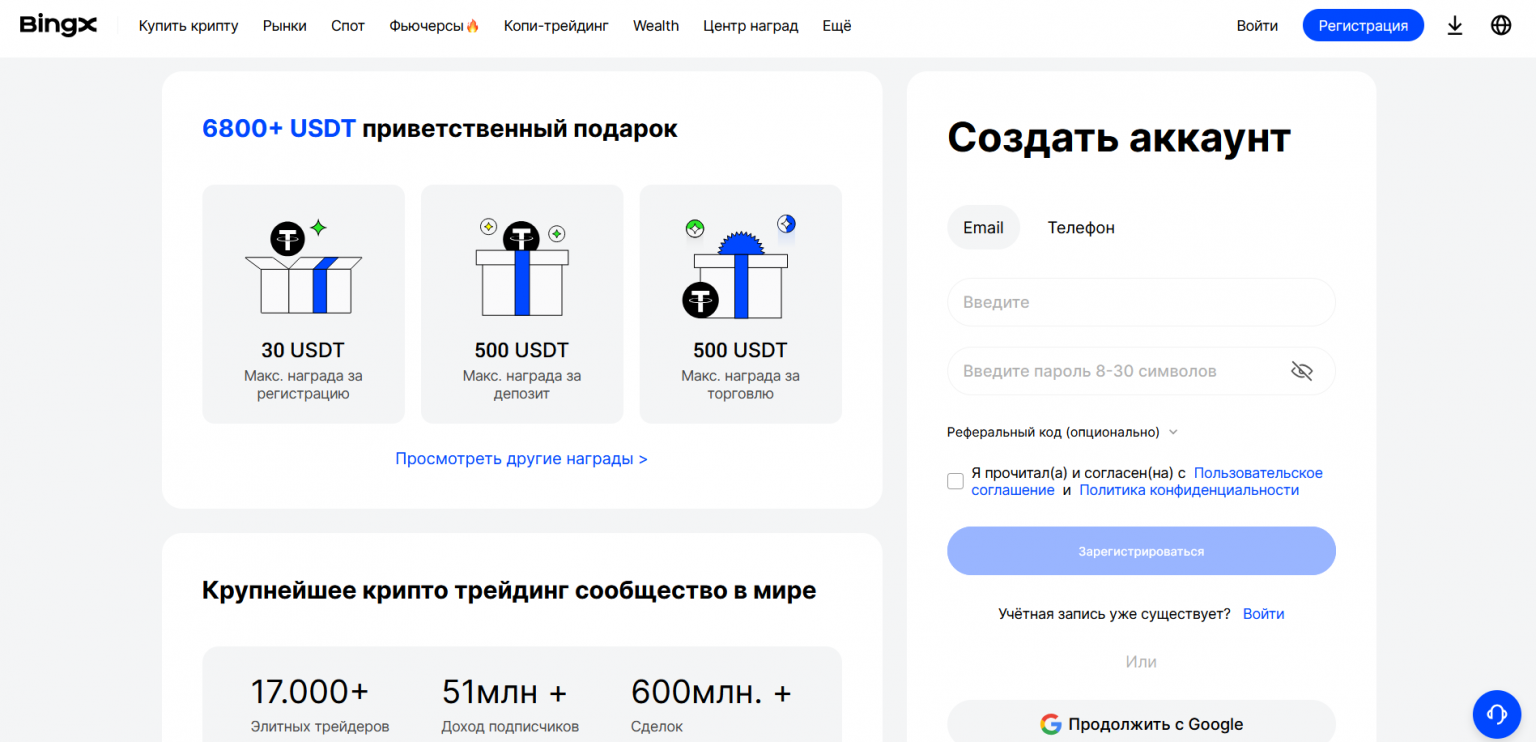1536x742 pixels.
Task: Check the user agreement checkbox
Action: click(x=955, y=481)
